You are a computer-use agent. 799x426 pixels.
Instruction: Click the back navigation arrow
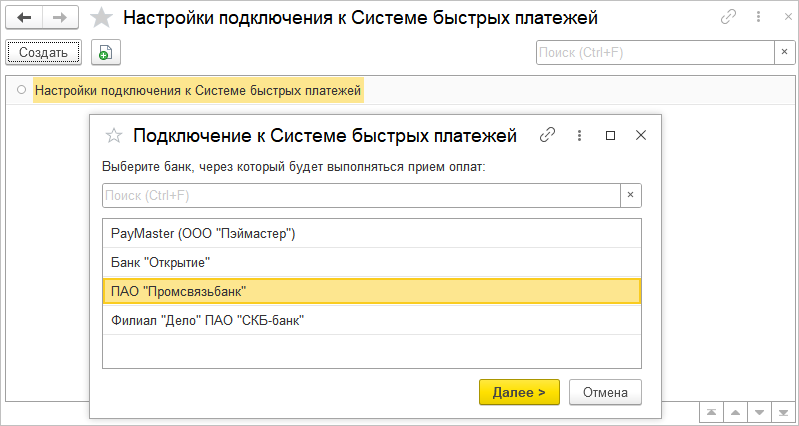pos(25,18)
